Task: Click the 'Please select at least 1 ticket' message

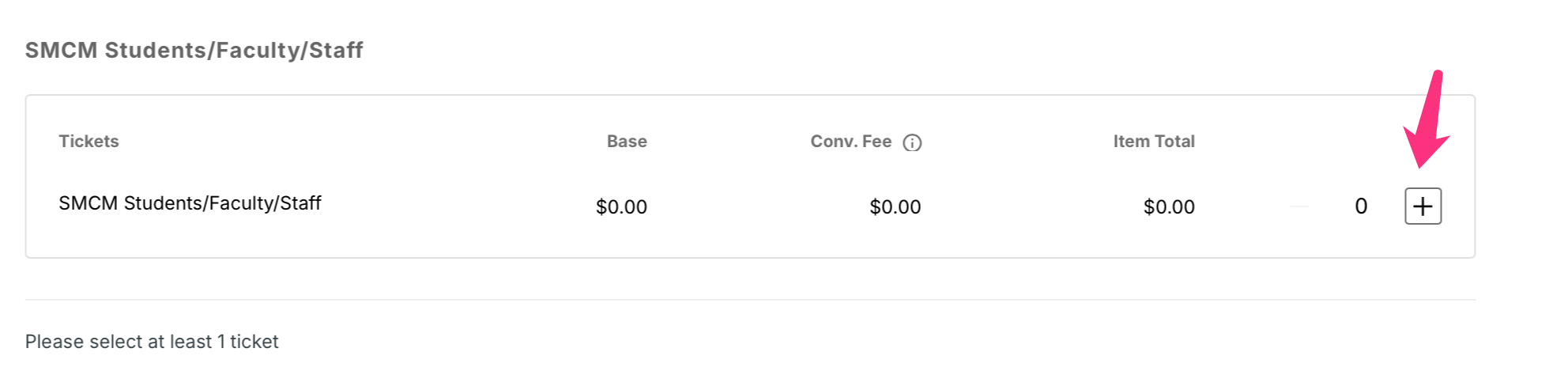Action: pos(152,342)
